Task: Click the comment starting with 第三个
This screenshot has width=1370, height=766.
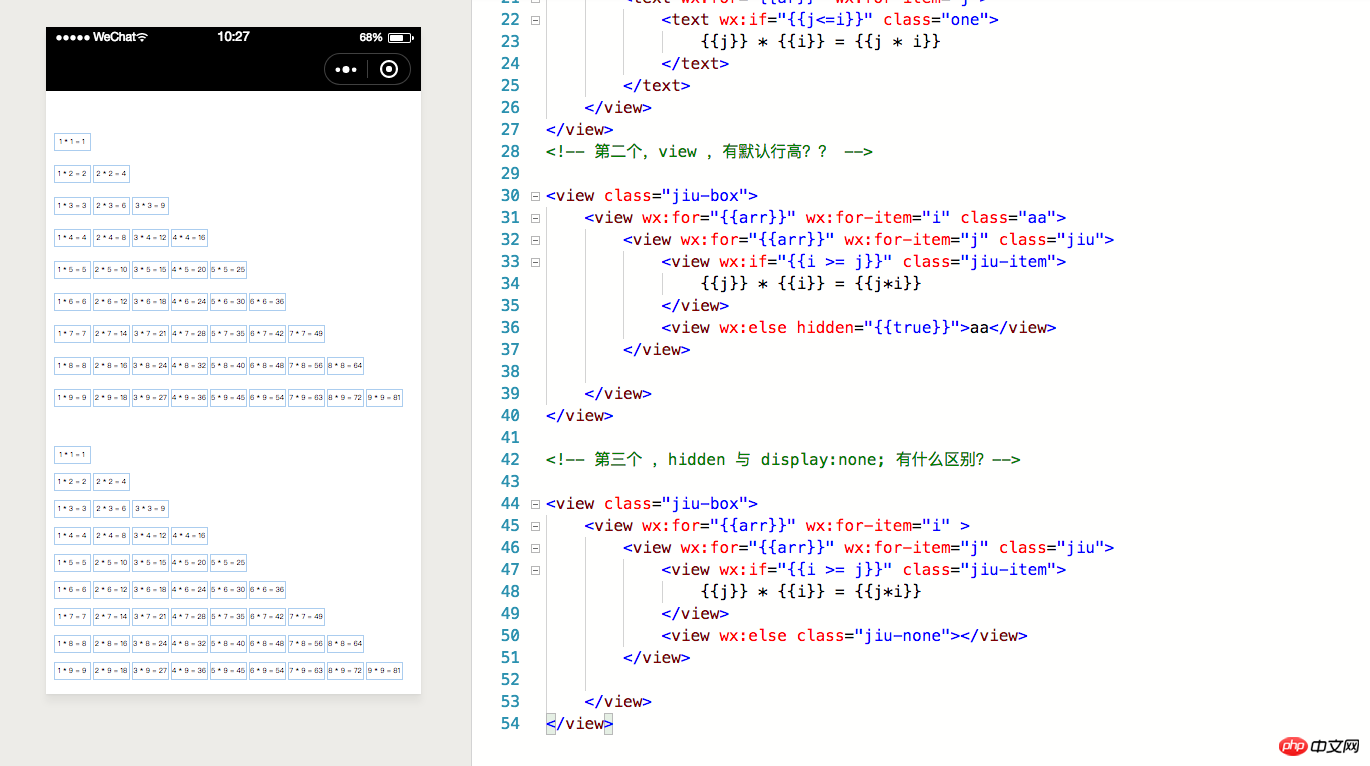Action: point(783,459)
